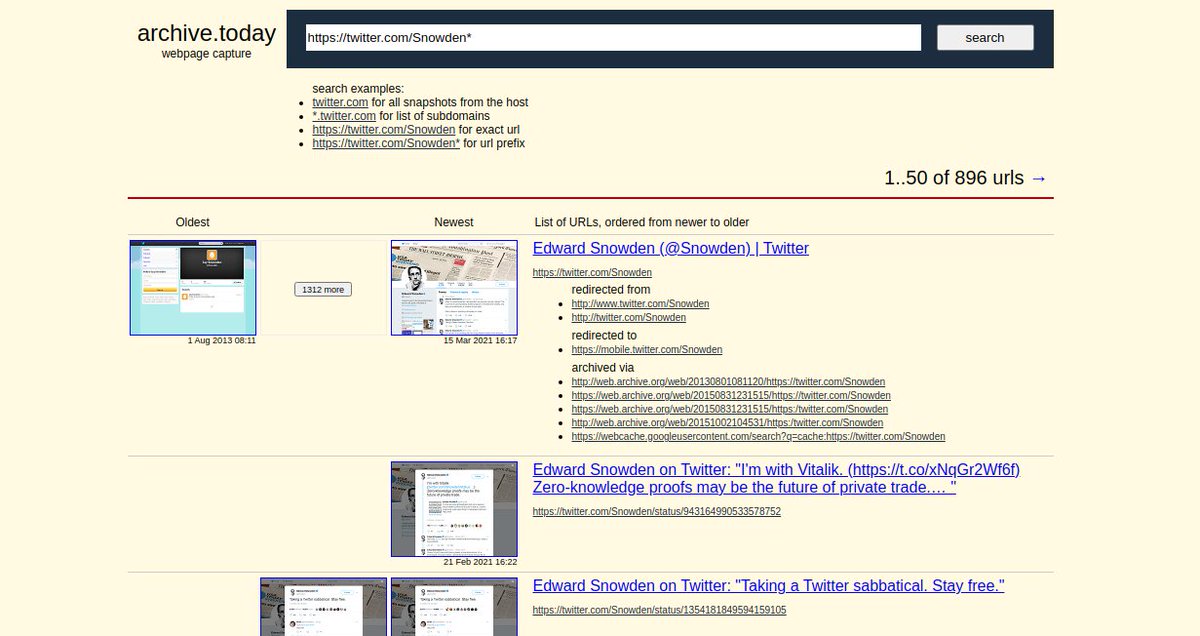
Task: Click '1..50 of 896 urls' count text
Action: pos(954,178)
